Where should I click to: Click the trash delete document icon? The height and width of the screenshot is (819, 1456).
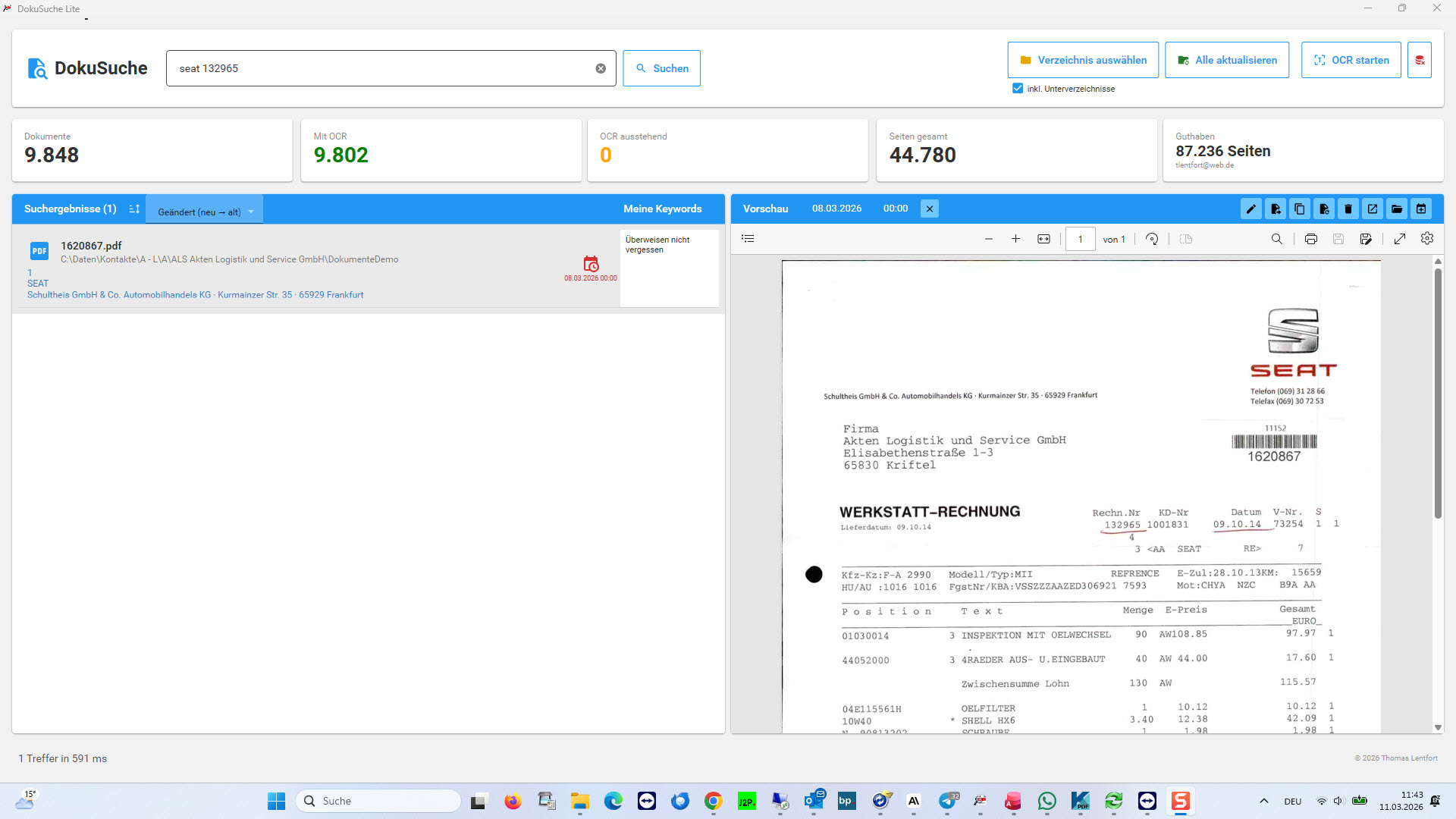[x=1348, y=209]
